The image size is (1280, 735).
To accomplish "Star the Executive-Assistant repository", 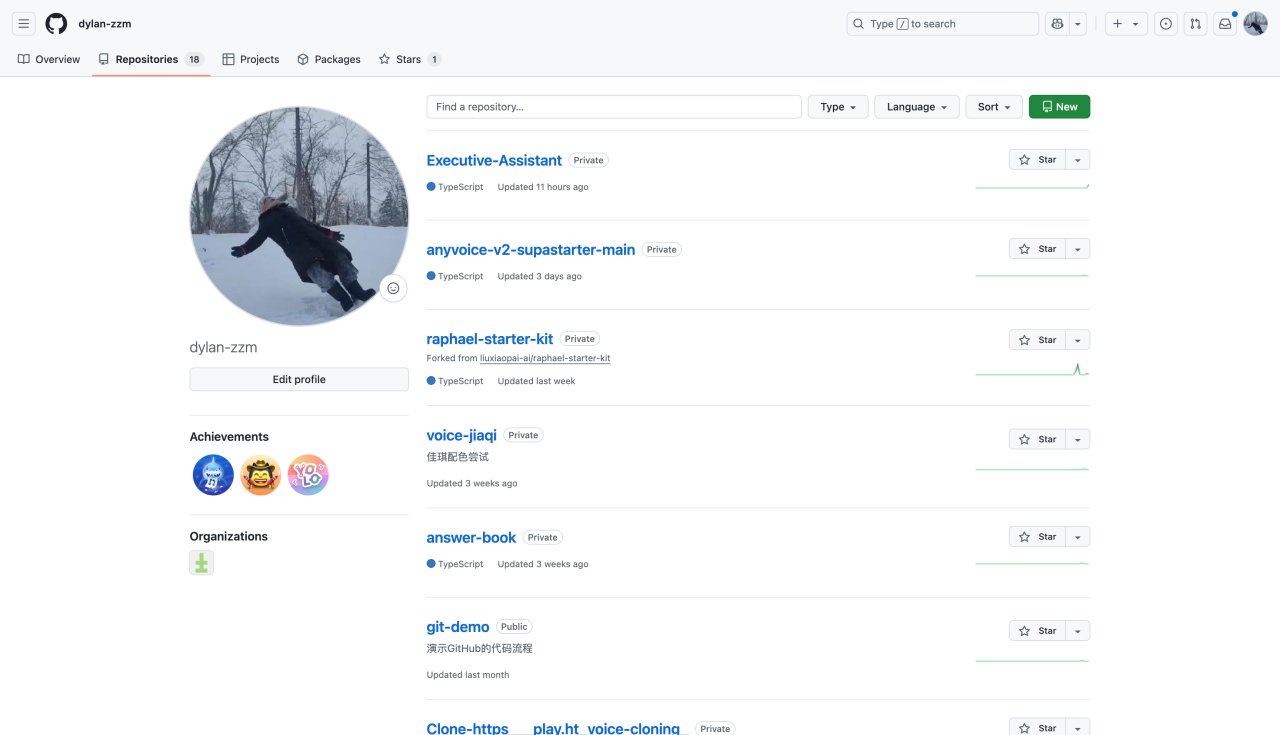I will 1037,160.
